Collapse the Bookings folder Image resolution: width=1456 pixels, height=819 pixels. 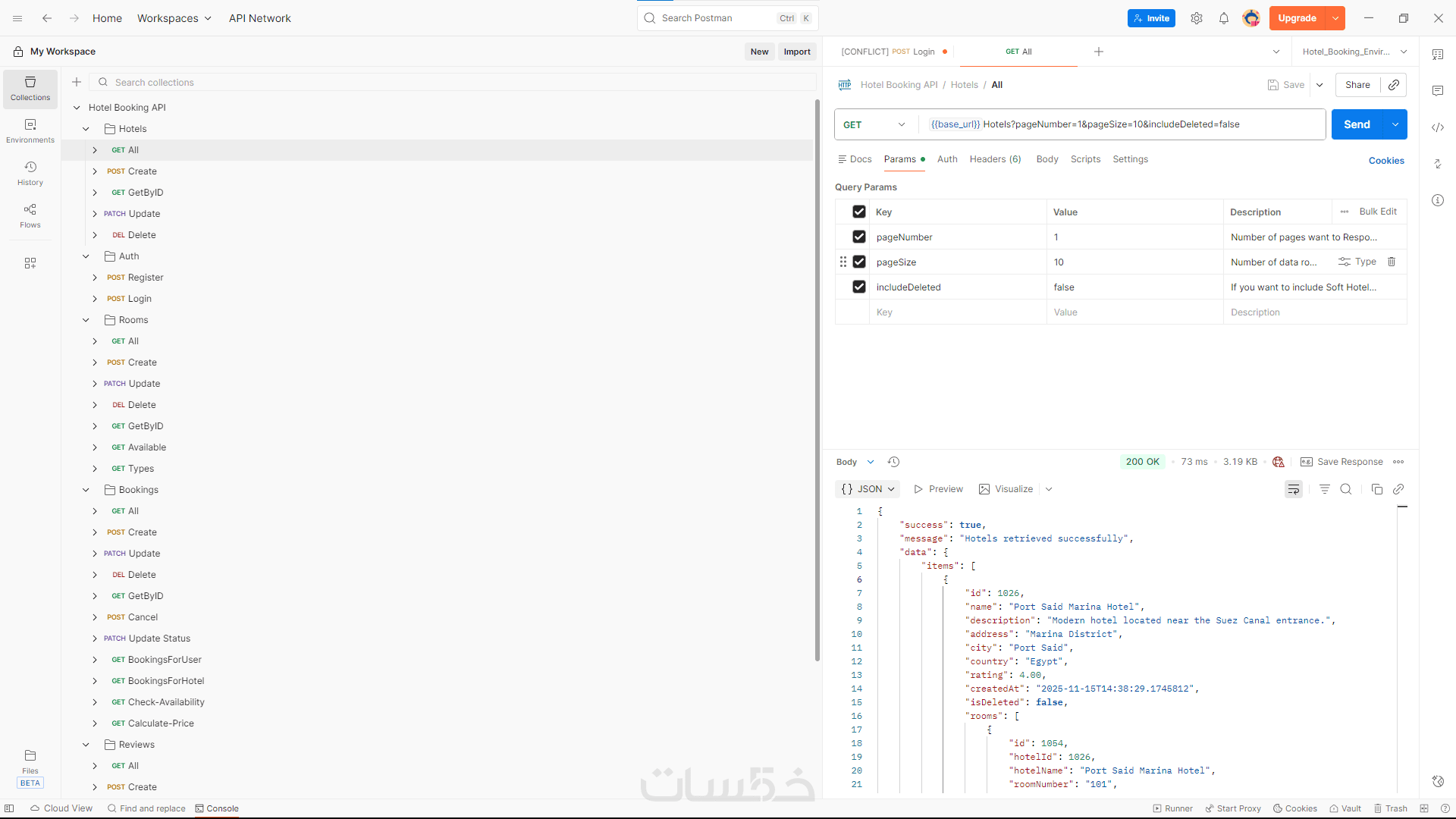(86, 490)
